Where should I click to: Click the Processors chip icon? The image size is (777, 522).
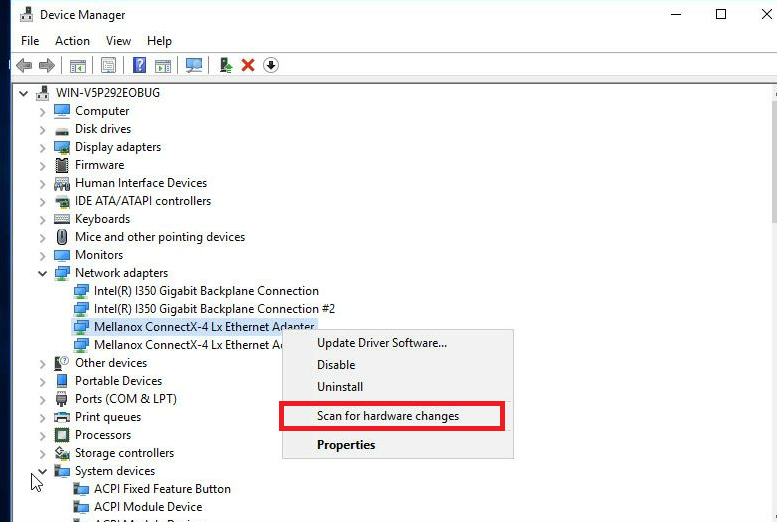(62, 435)
